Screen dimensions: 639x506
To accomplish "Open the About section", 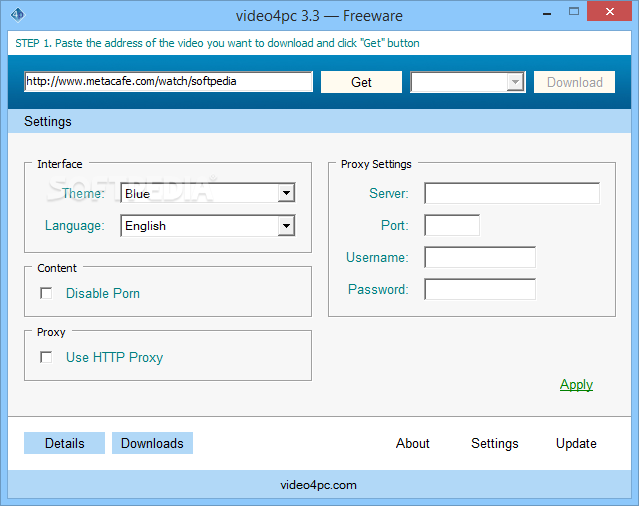I will (x=412, y=443).
